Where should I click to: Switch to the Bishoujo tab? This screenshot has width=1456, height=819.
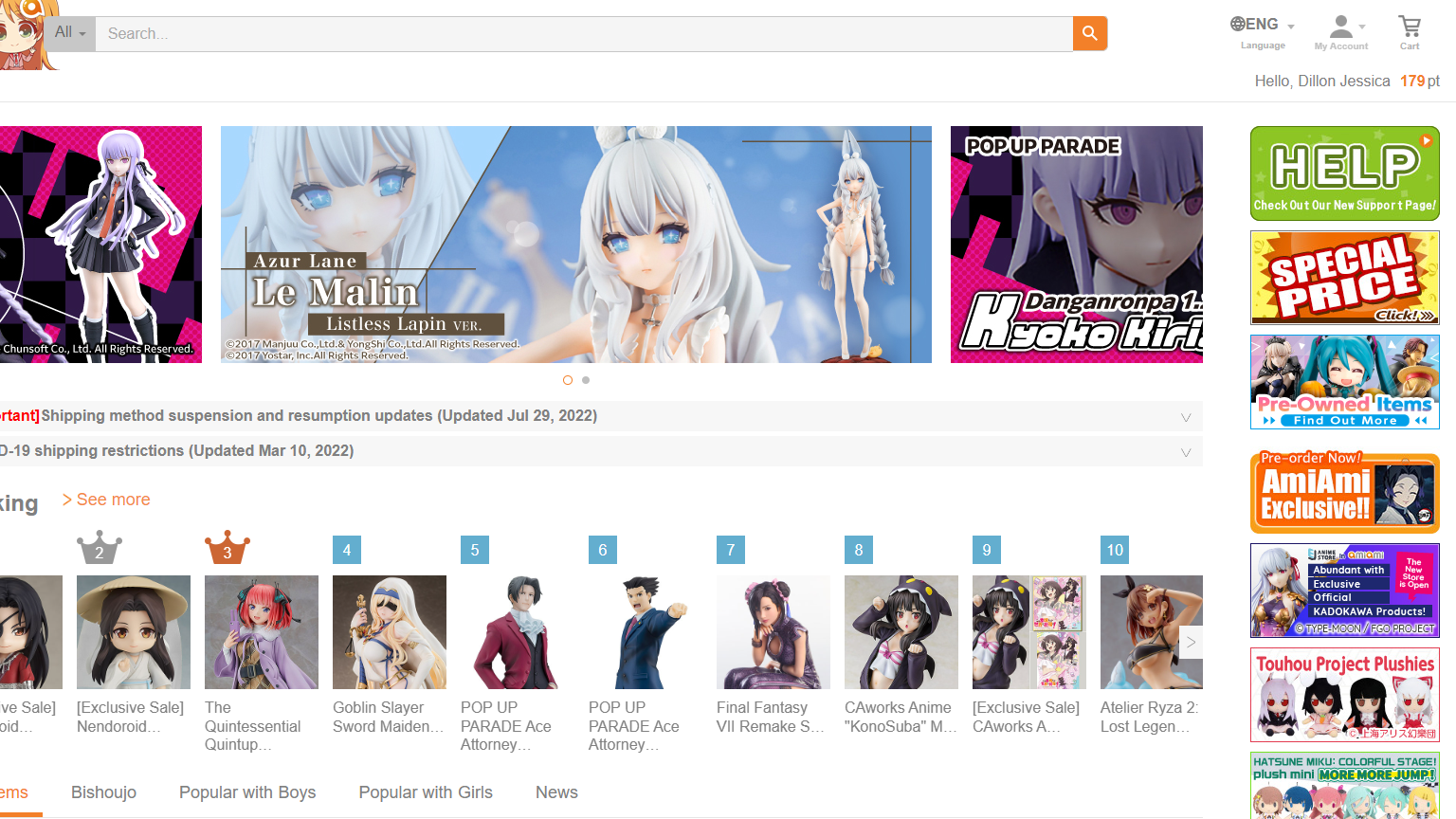pyautogui.click(x=103, y=792)
